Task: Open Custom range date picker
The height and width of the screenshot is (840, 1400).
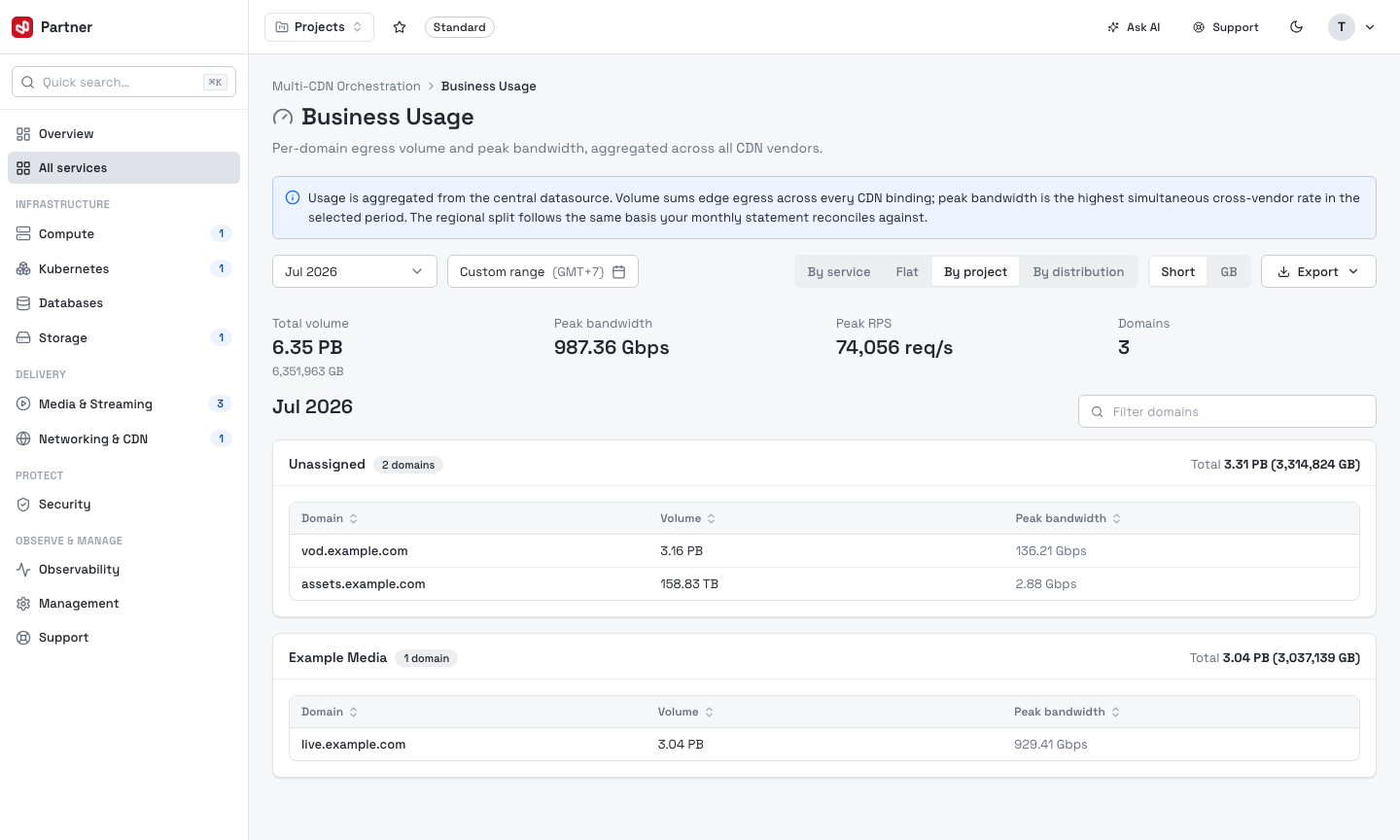Action: pos(542,271)
